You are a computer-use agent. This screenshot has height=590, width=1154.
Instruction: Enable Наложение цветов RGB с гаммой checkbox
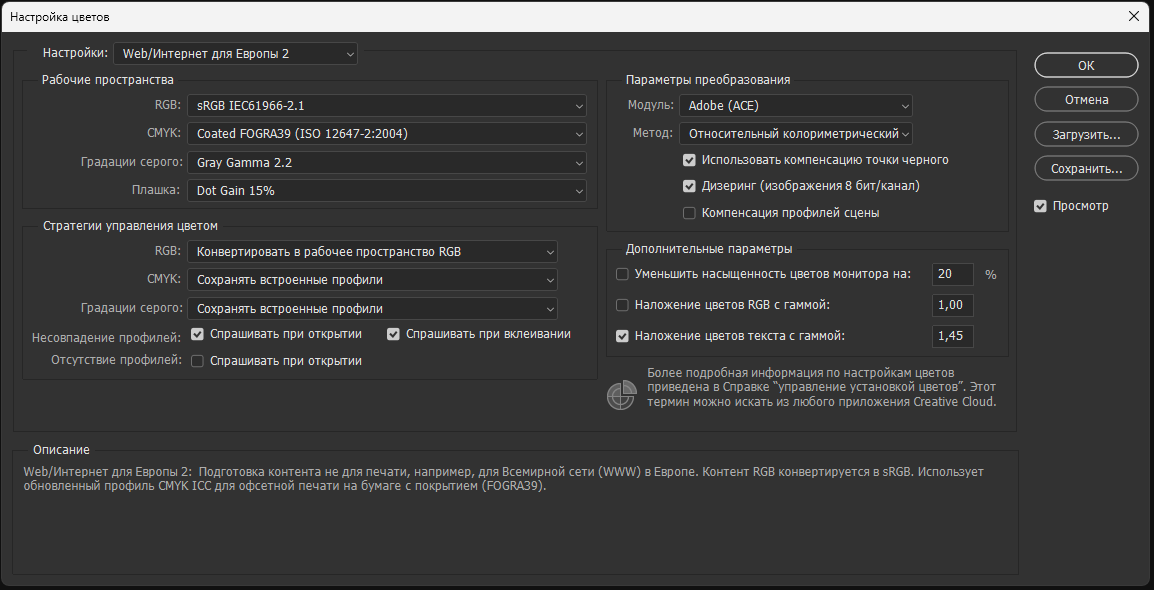coord(622,305)
